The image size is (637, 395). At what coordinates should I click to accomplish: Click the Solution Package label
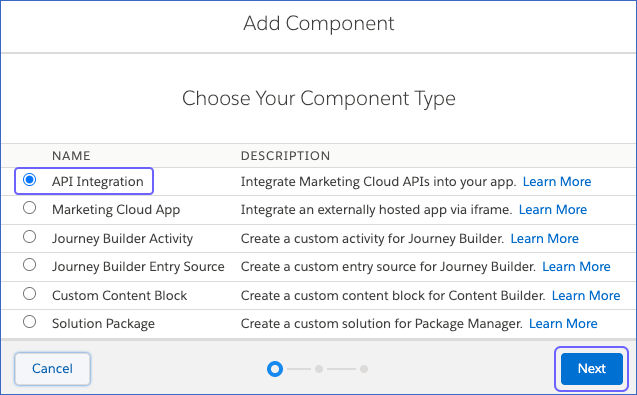(103, 323)
